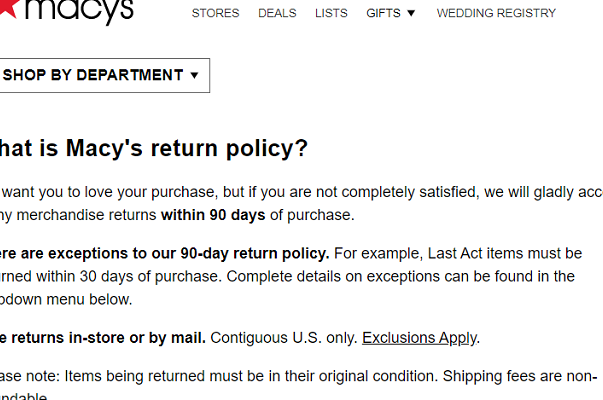Click the SHOP BY DEPARTMENT arrow icon
Image resolution: width=603 pixels, height=400 pixels.
click(194, 75)
